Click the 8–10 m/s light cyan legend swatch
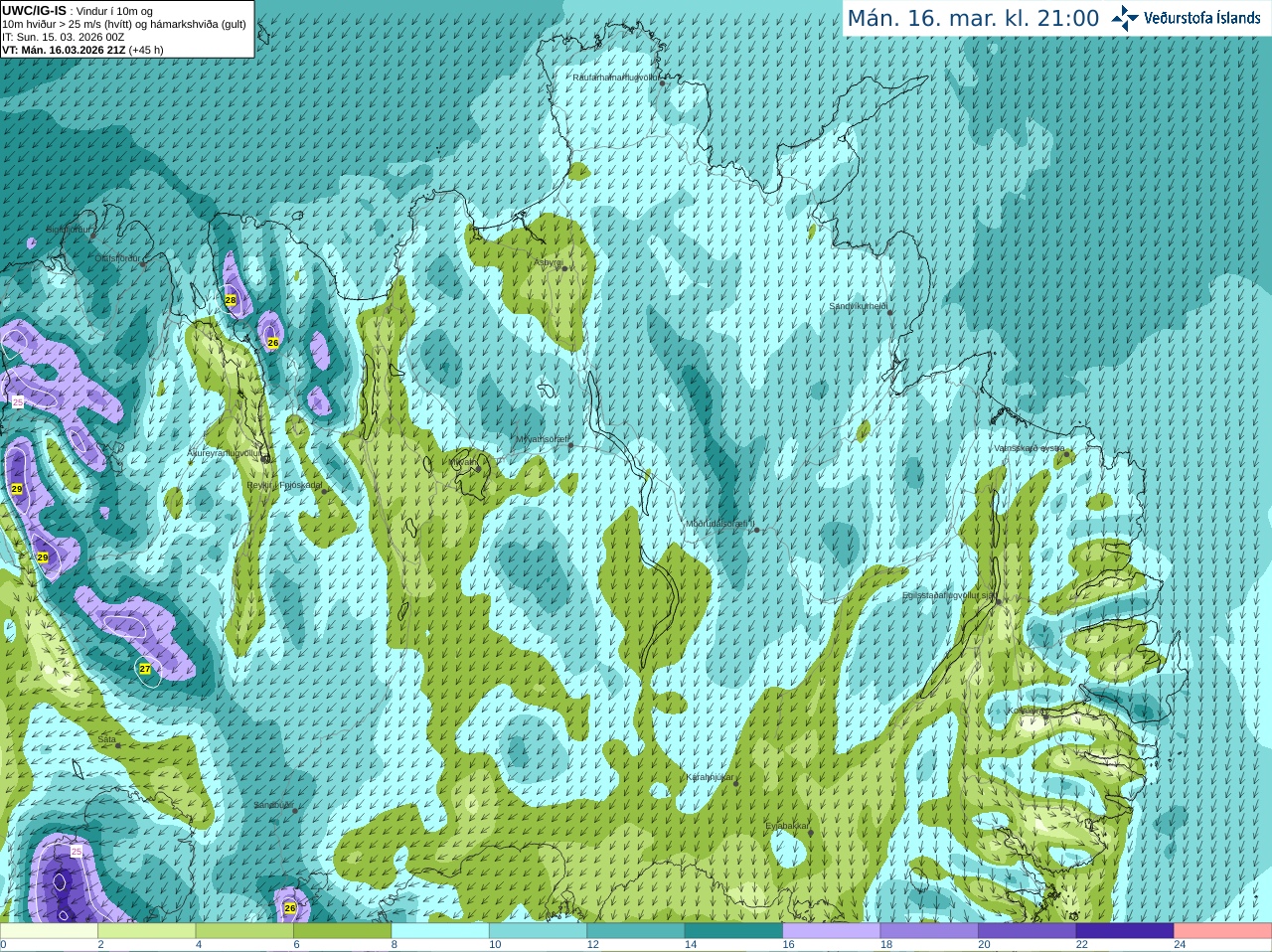Image resolution: width=1272 pixels, height=952 pixels. coord(440,931)
